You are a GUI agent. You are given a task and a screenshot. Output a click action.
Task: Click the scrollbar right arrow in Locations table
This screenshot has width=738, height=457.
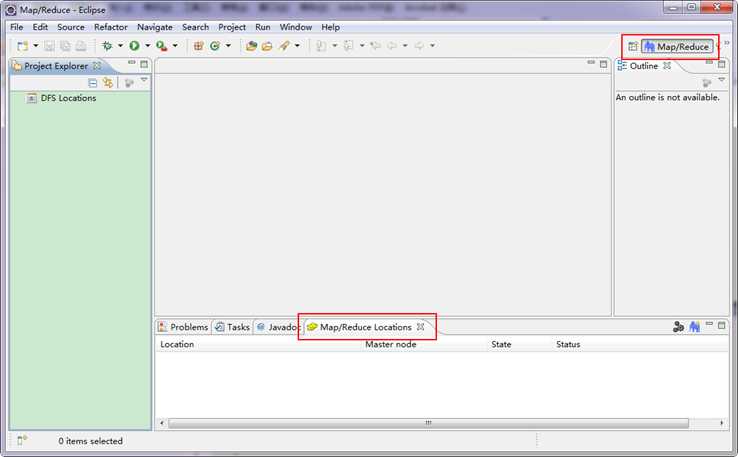(x=722, y=423)
